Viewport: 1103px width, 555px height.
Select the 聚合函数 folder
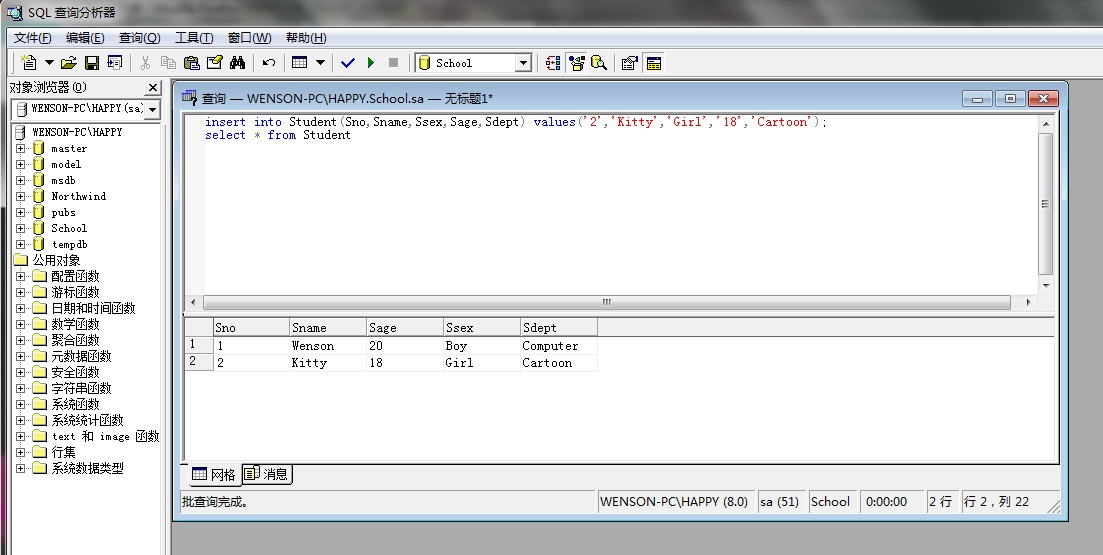pyautogui.click(x=75, y=340)
